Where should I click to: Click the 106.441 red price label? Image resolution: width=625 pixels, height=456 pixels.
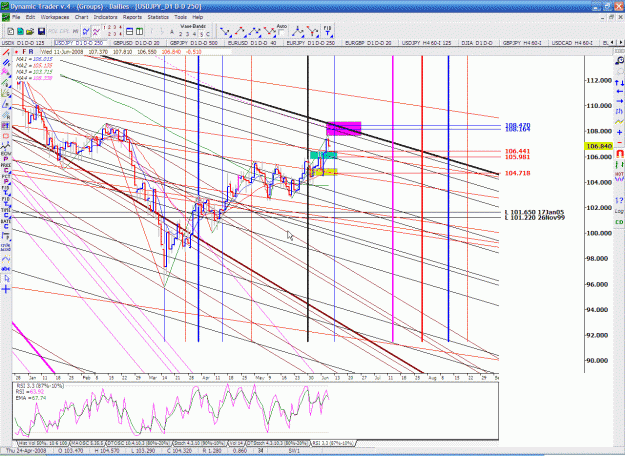pos(517,151)
